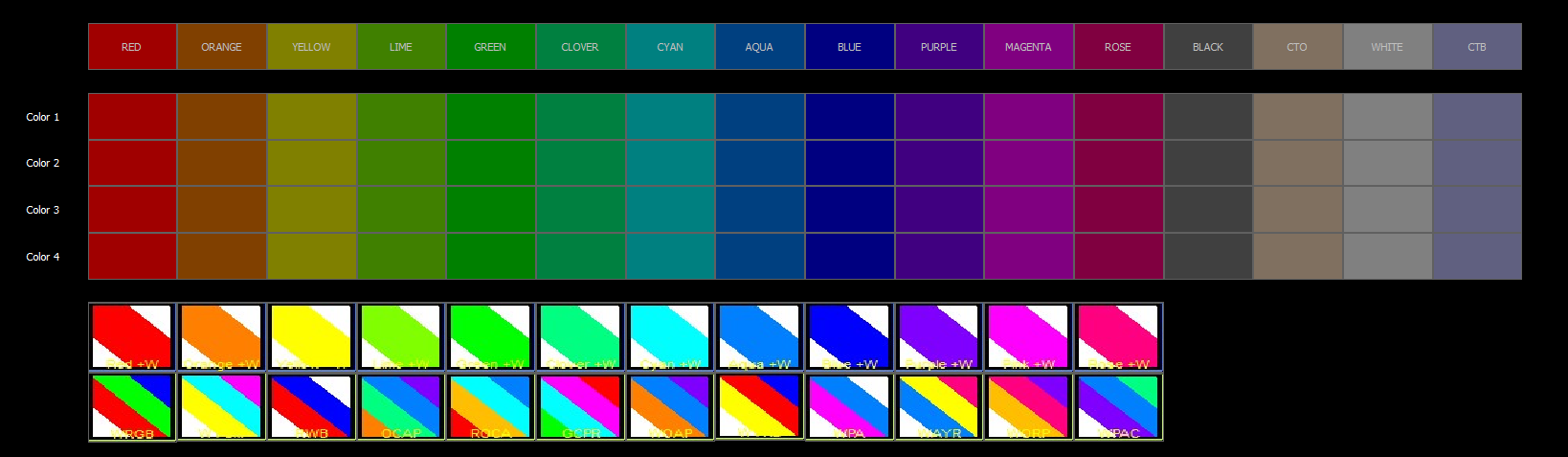The image size is (1568, 457).
Task: Set Color 2 to yellow
Action: (x=311, y=163)
